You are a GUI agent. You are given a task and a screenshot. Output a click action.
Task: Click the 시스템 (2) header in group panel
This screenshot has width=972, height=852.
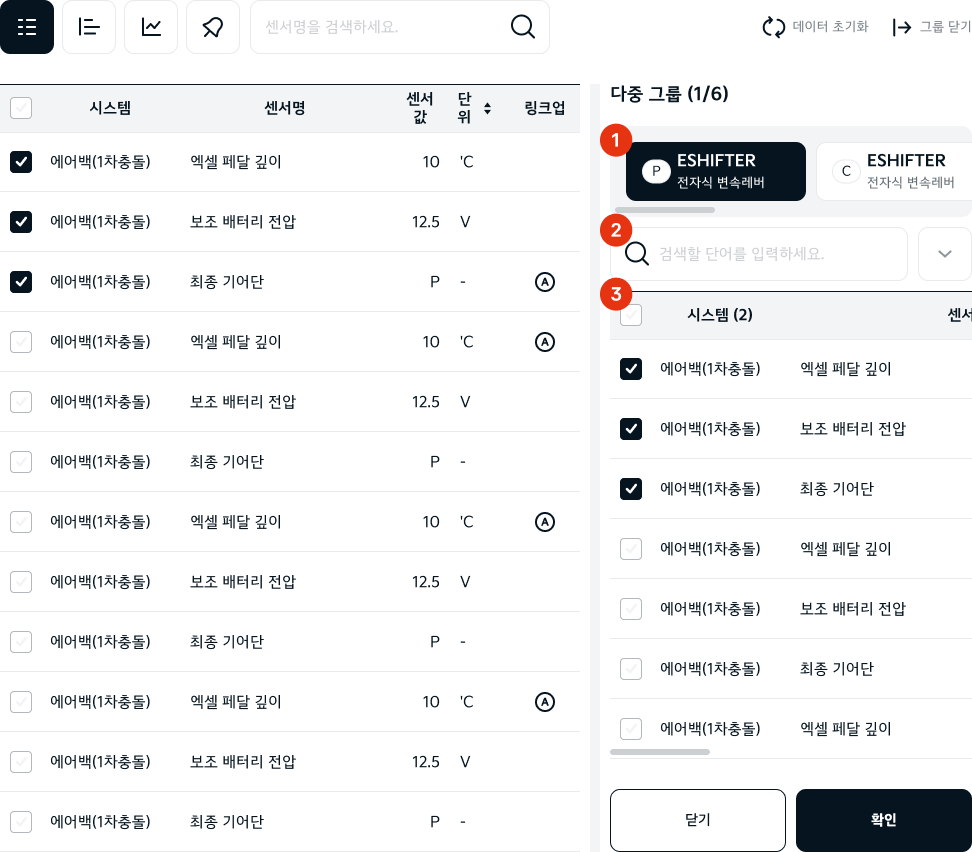click(x=720, y=315)
